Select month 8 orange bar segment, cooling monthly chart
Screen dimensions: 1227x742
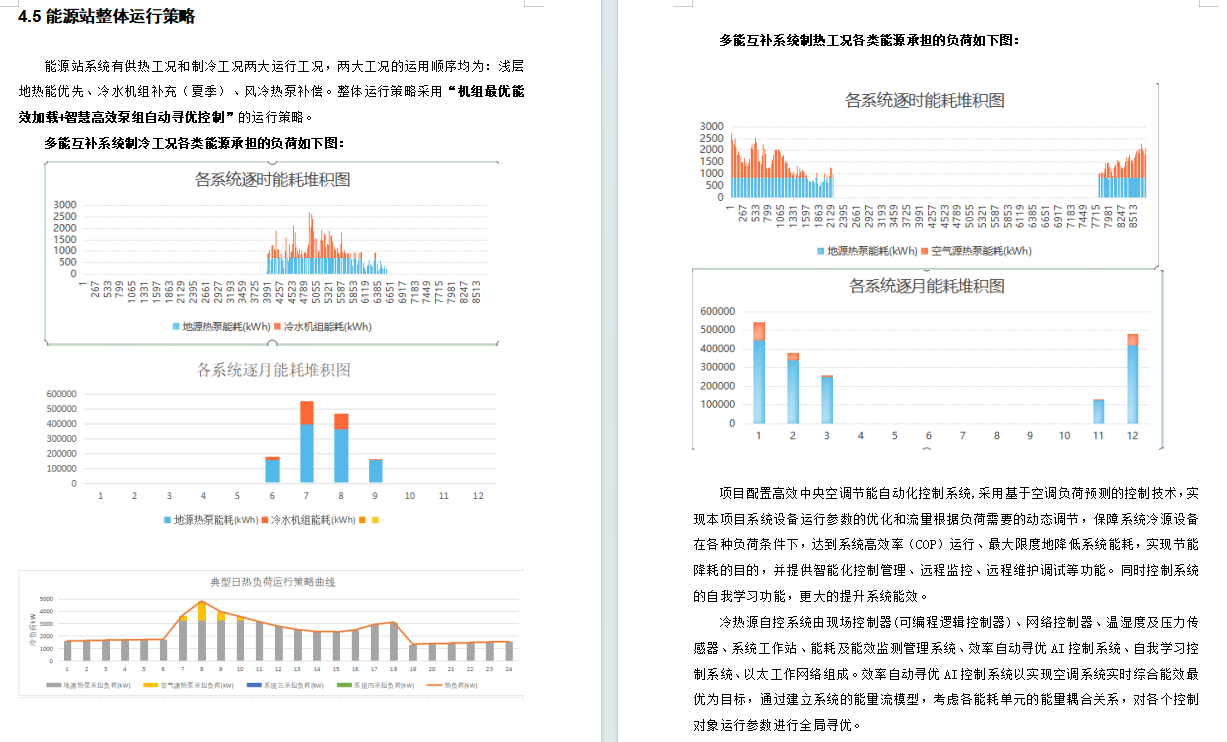tap(341, 421)
